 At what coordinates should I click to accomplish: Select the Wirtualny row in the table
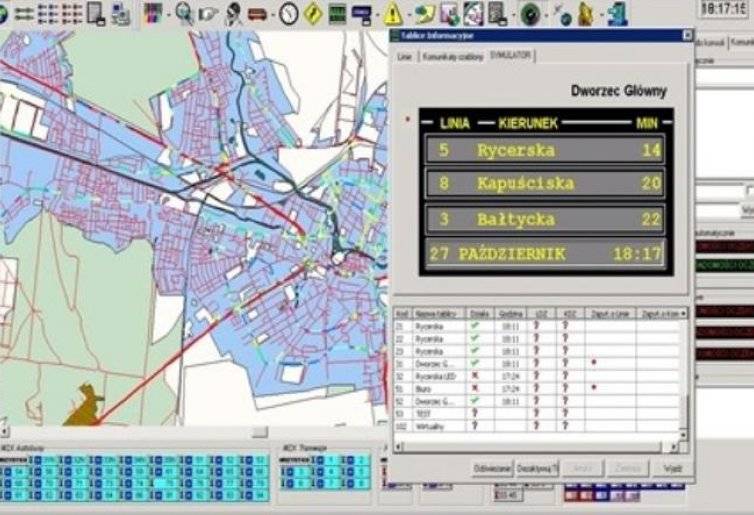[x=428, y=426]
